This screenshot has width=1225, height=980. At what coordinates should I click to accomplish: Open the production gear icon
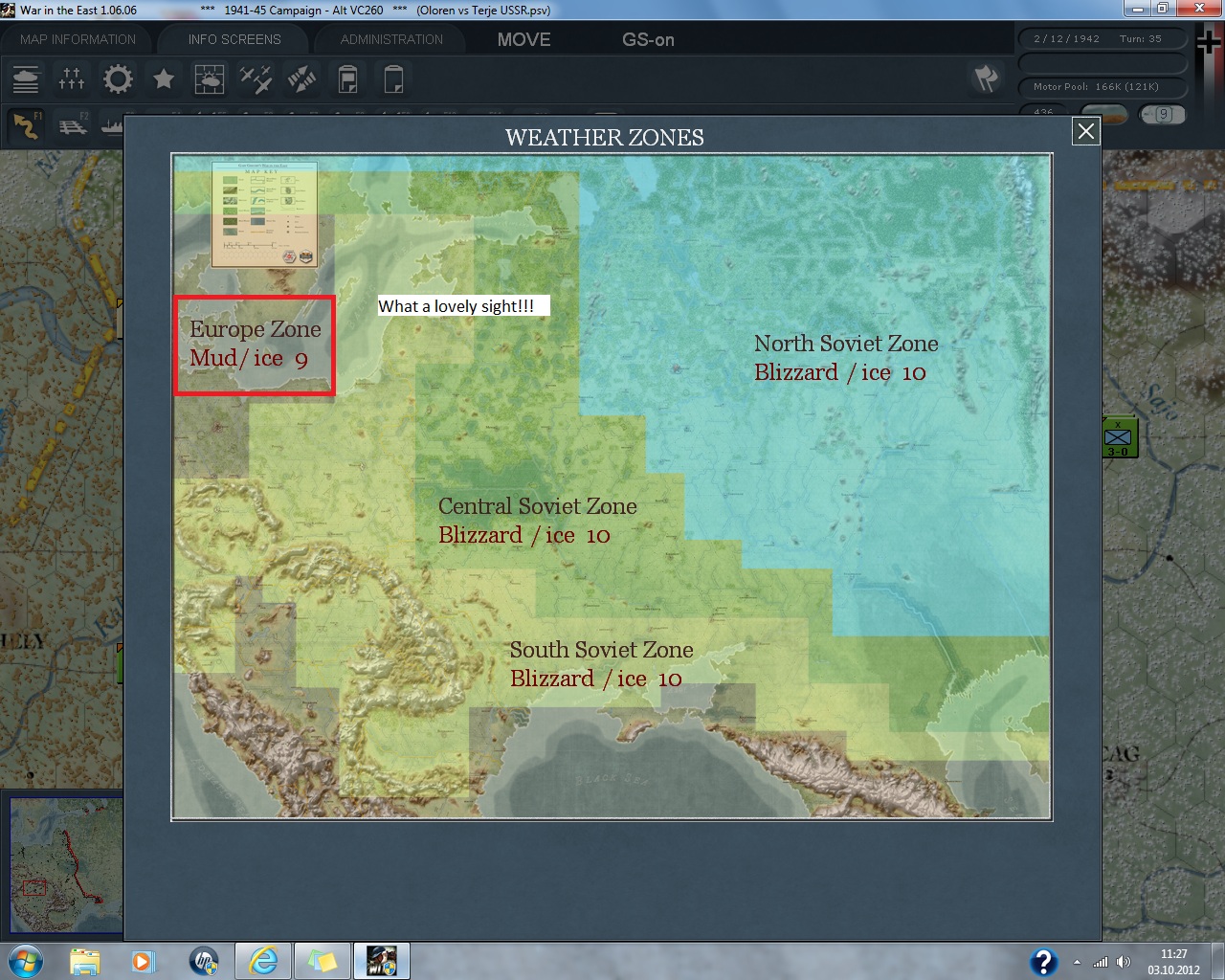coord(118,78)
